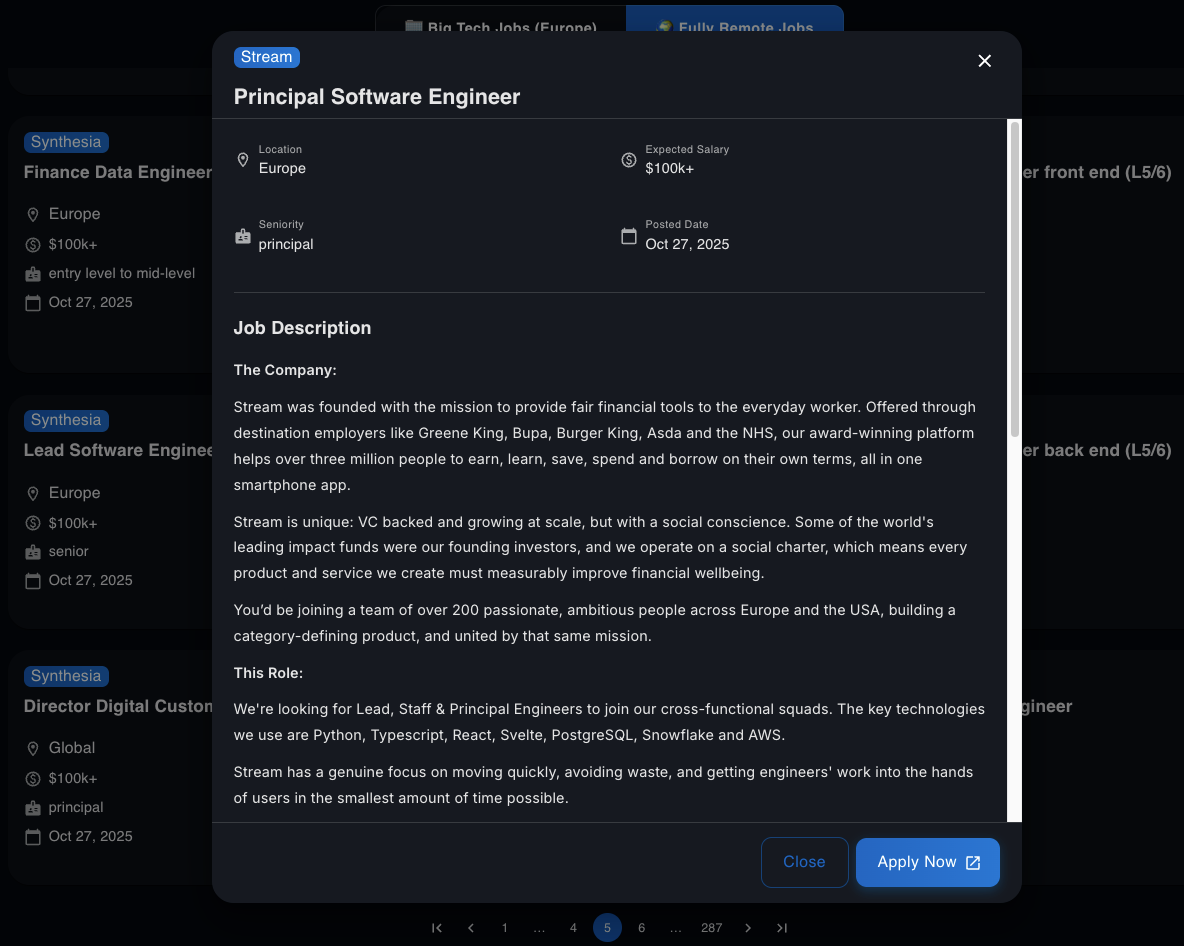This screenshot has width=1184, height=946.
Task: Click the Stream company badge
Action: [x=267, y=57]
